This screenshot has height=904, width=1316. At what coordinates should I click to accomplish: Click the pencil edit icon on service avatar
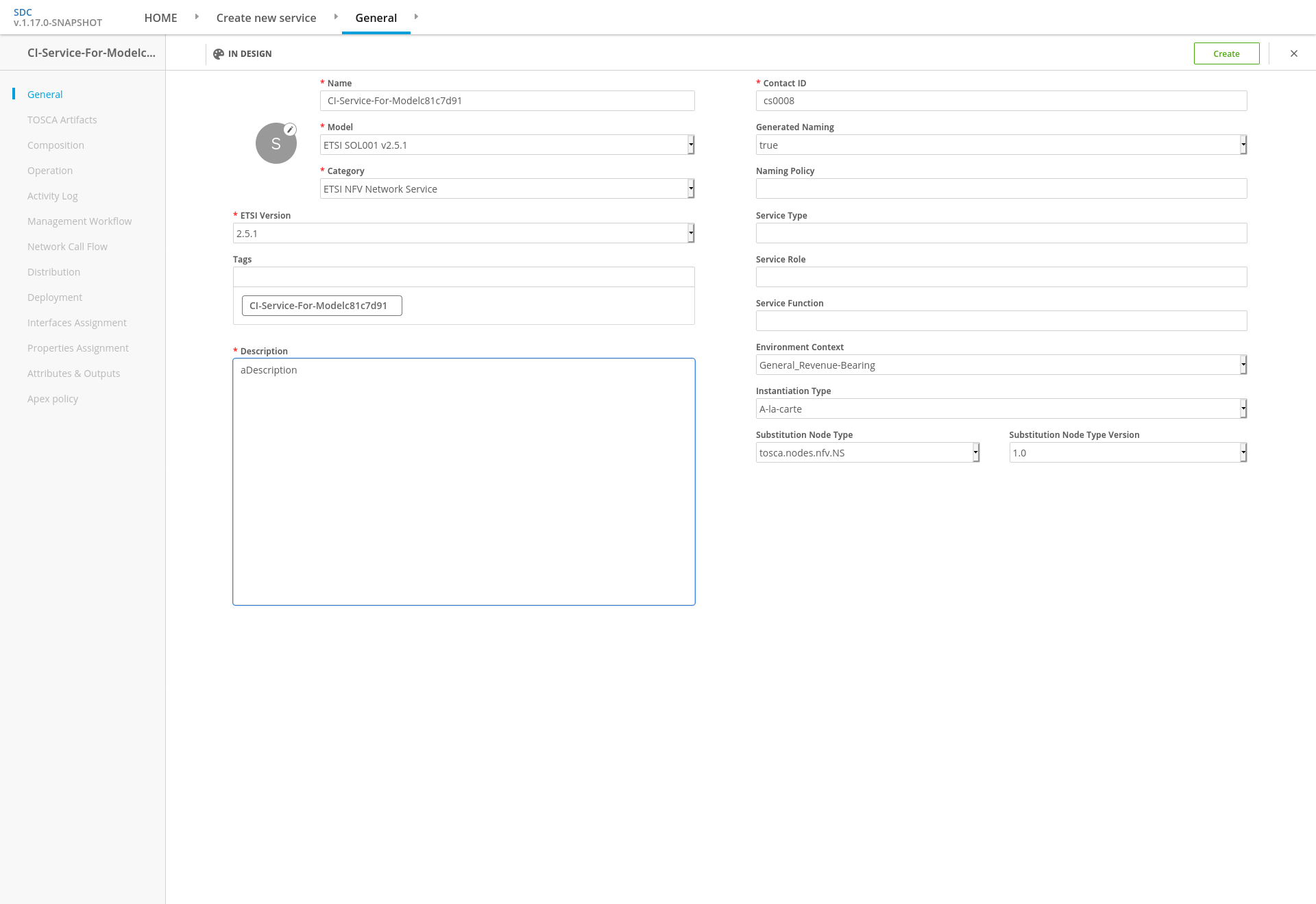tap(290, 130)
